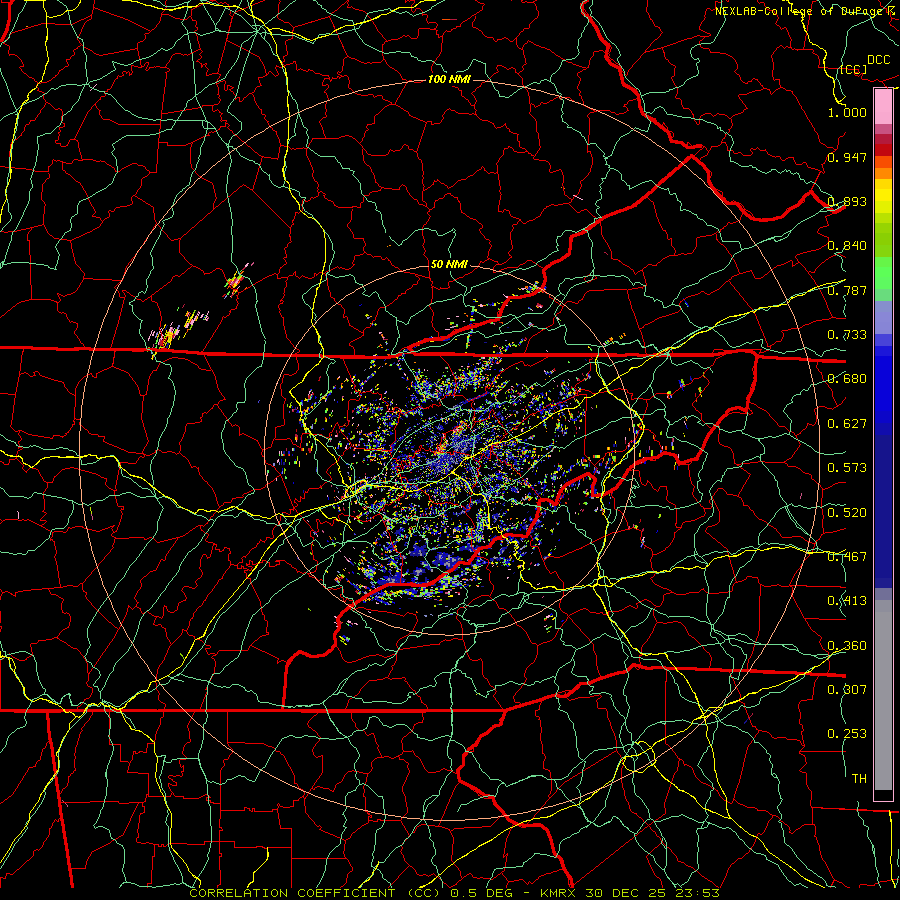Select the 0.520 legend value
Viewport: 900px width, 900px height.
[847, 513]
